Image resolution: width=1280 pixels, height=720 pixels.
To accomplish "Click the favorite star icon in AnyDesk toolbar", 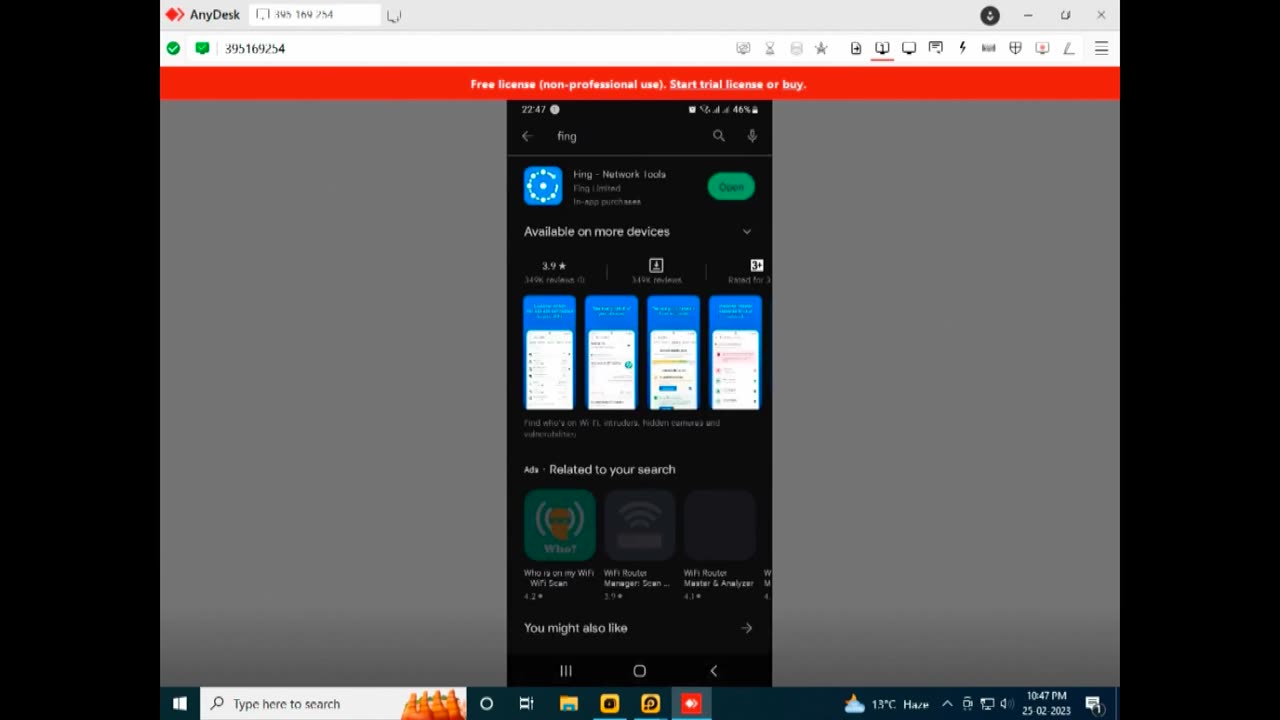I will pos(821,48).
